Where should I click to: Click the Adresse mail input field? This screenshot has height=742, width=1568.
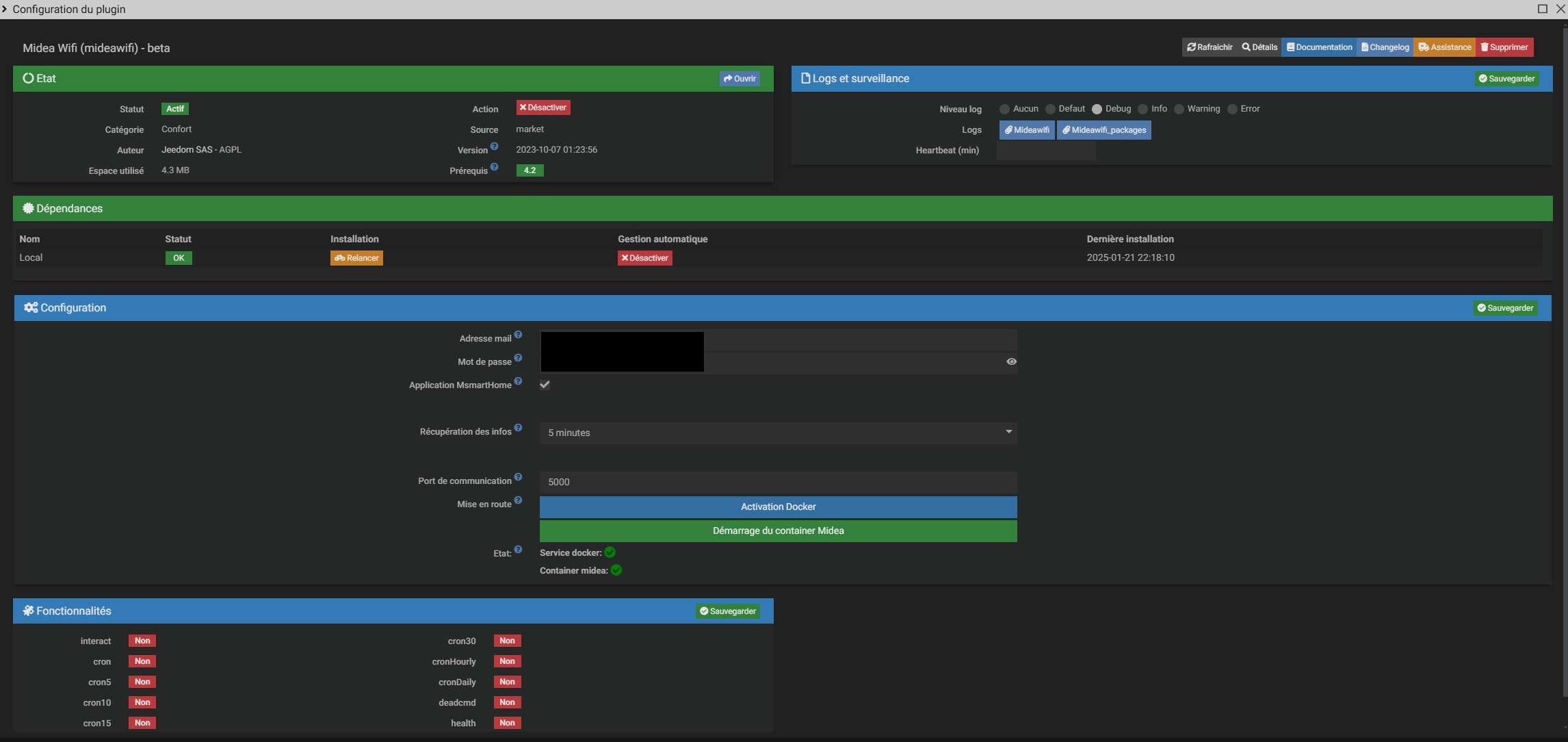(x=778, y=340)
